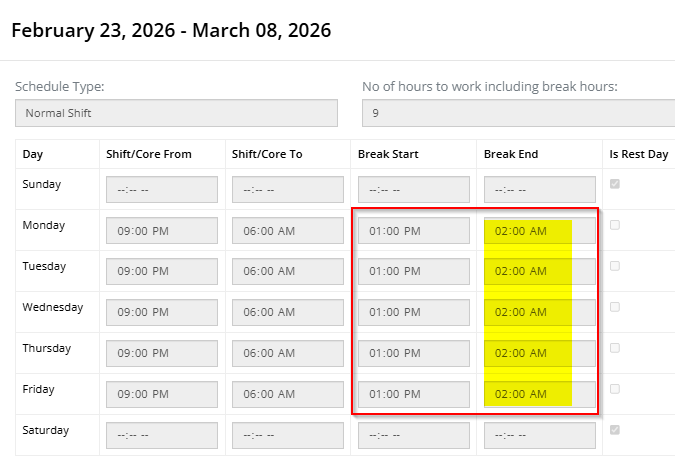The height and width of the screenshot is (460, 675).
Task: Select Friday Shift/Core From time field
Action: coord(162,395)
